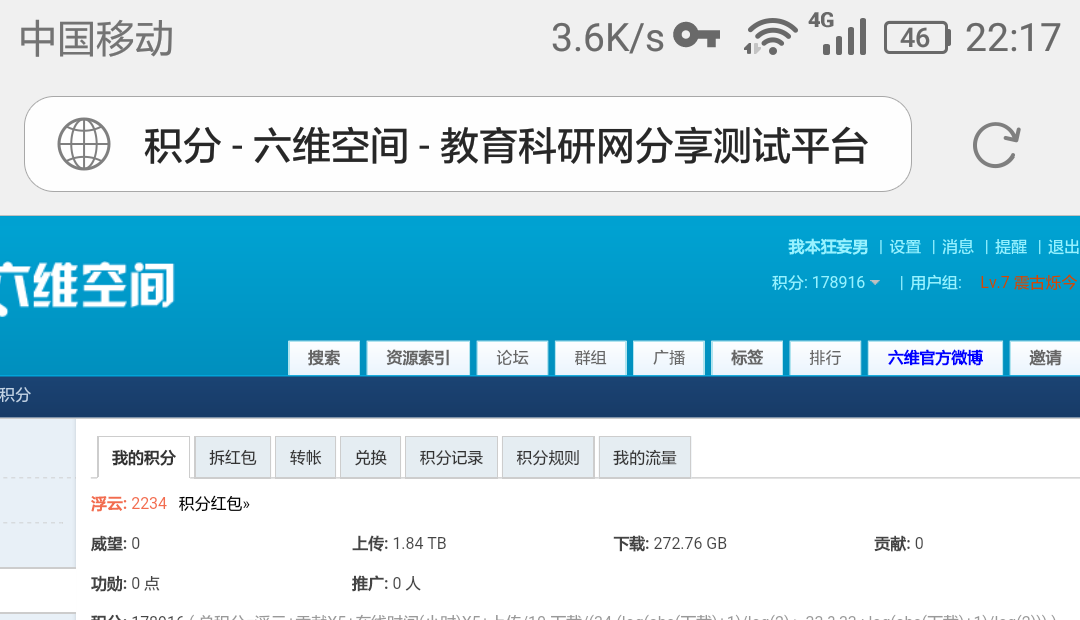Open the 排行 ranking section

(x=825, y=358)
